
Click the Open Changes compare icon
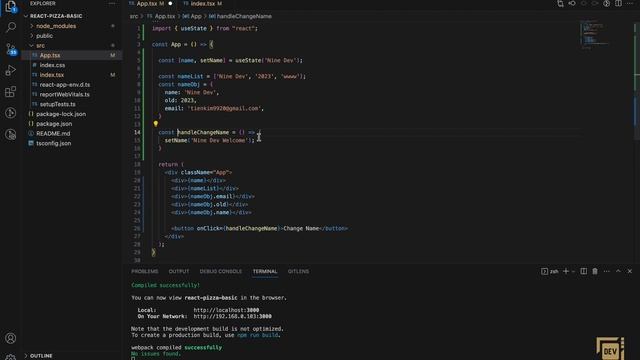click(x=560, y=4)
